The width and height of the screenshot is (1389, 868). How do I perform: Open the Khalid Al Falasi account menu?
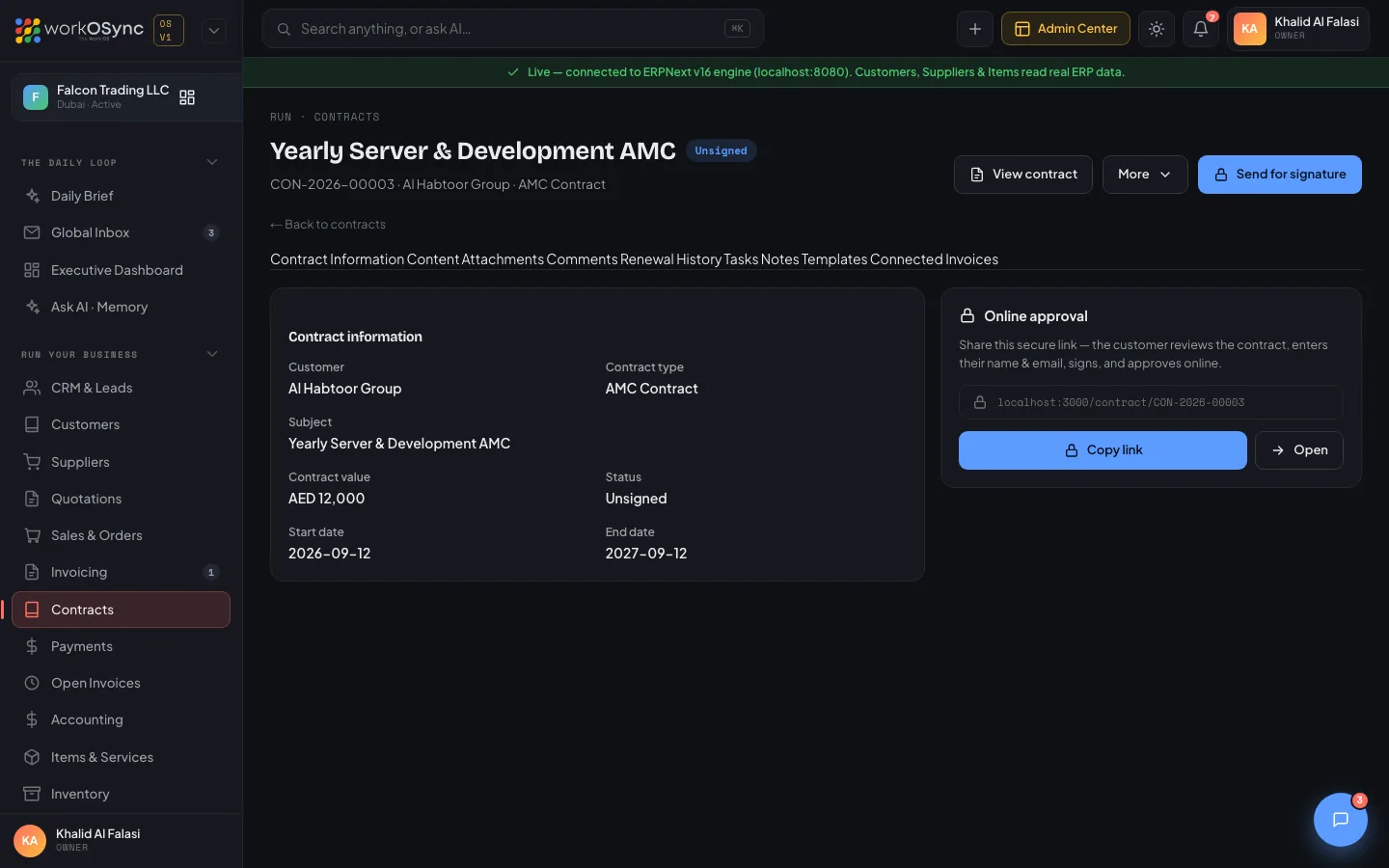tap(1298, 29)
